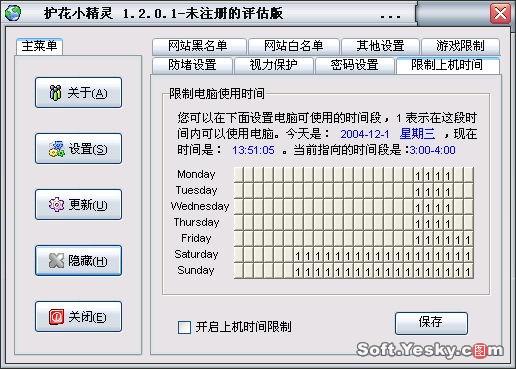Switch to the 其他设置 tab
The width and height of the screenshot is (516, 369).
[x=380, y=46]
